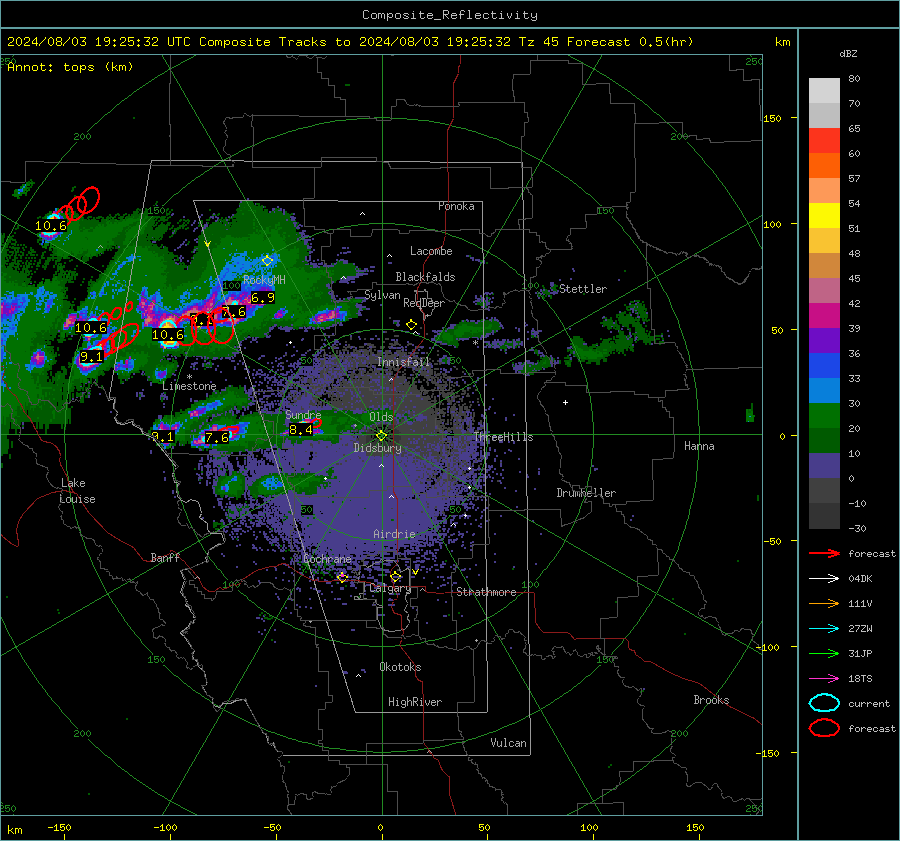Pick the red 60-65 dBZ color swatch

(824, 141)
